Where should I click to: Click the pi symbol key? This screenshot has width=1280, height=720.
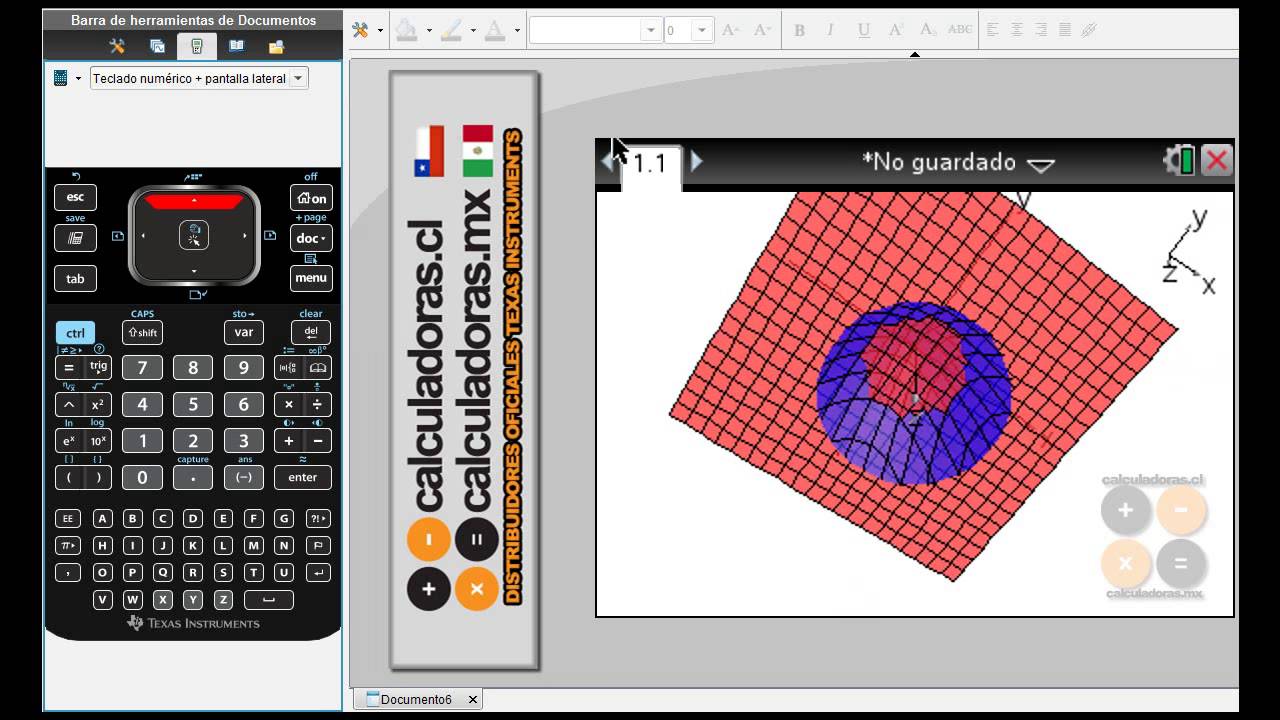pos(67,546)
